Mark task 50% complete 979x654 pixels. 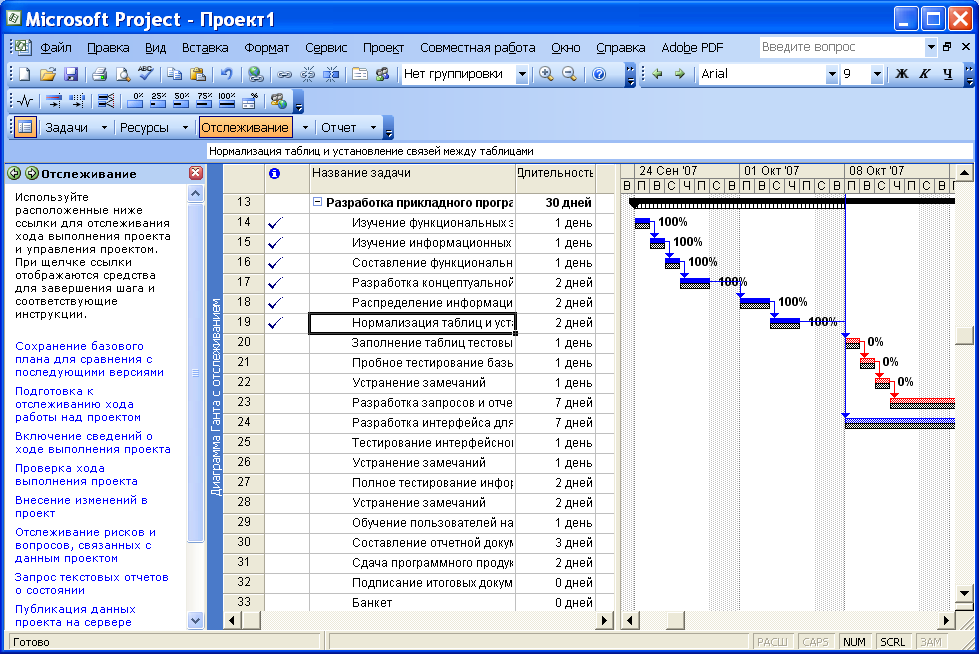click(x=181, y=101)
